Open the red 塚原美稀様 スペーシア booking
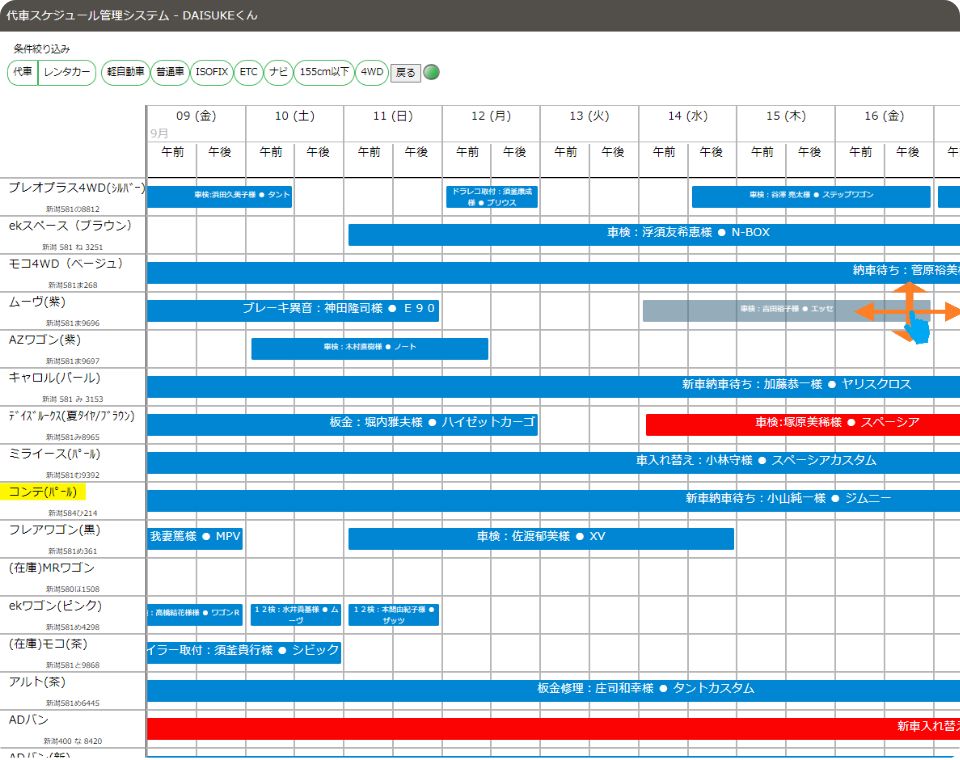960x760 pixels. click(x=803, y=424)
